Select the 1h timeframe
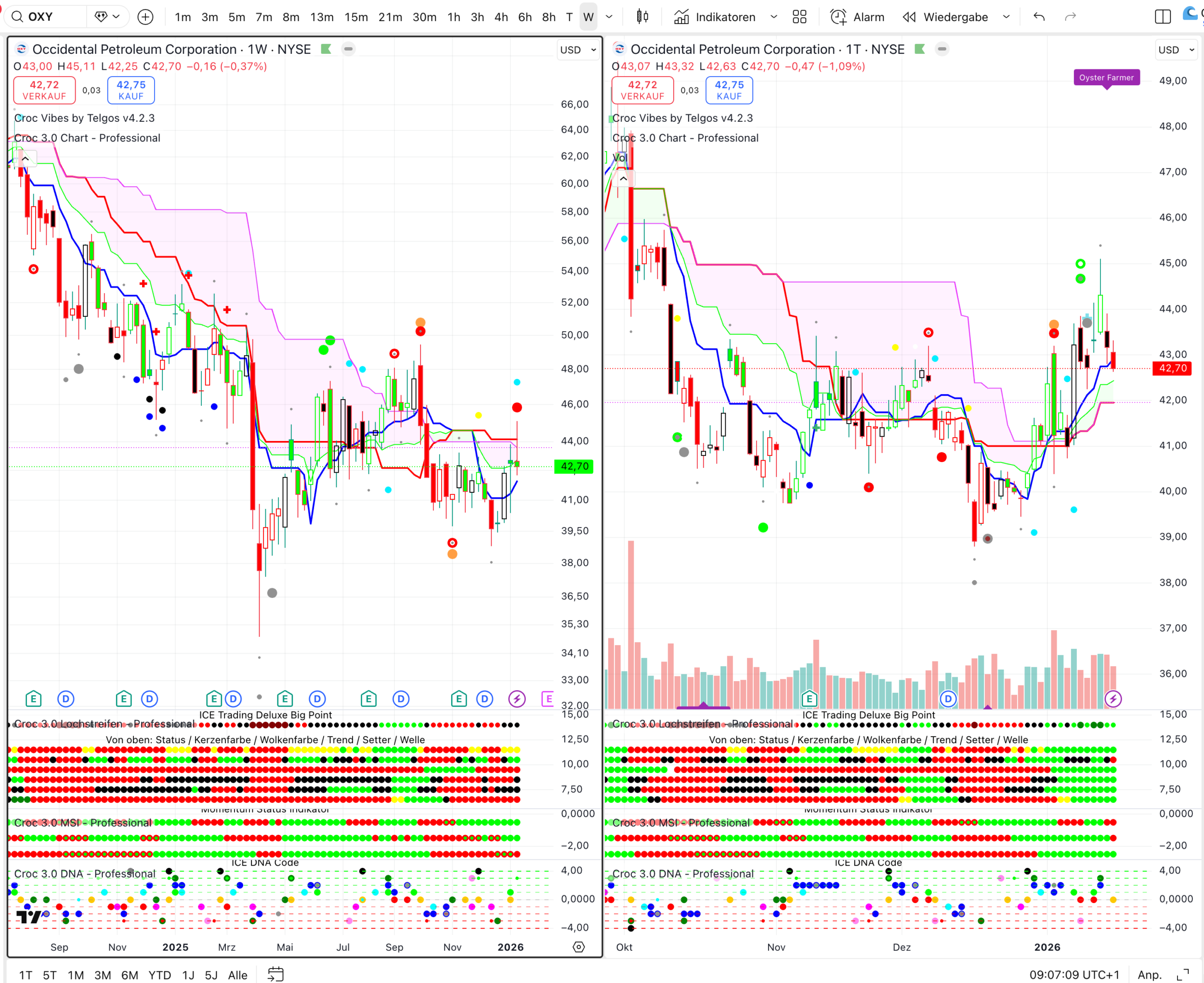Viewport: 1204px width, 983px height. point(453,17)
